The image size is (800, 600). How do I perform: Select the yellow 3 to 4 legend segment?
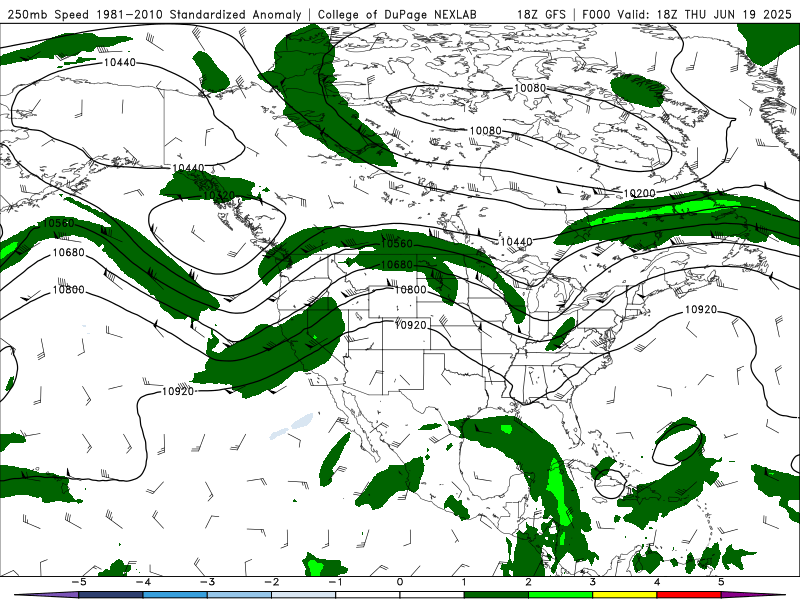click(x=624, y=595)
